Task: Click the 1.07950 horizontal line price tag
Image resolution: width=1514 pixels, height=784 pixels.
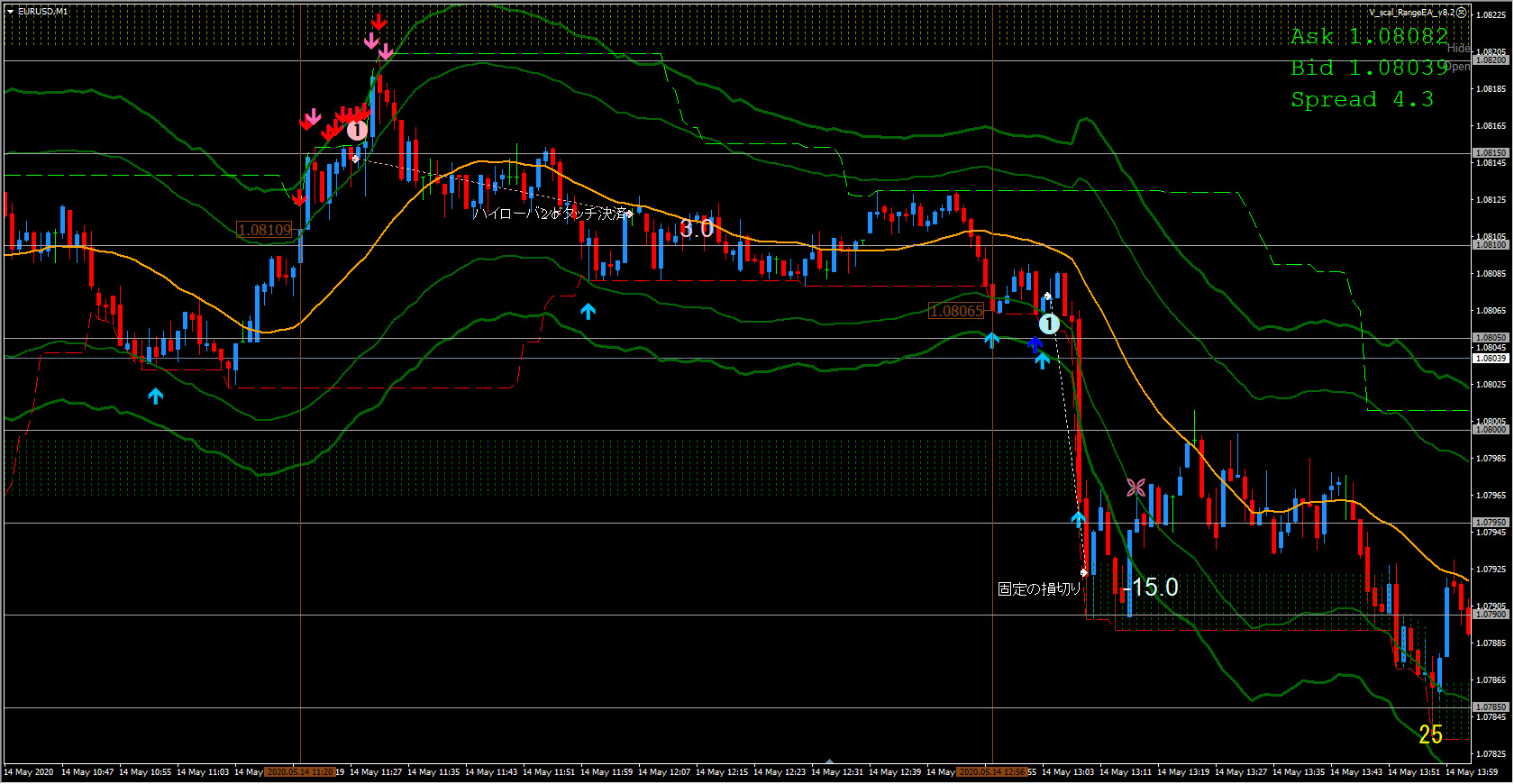Action: pos(1491,523)
